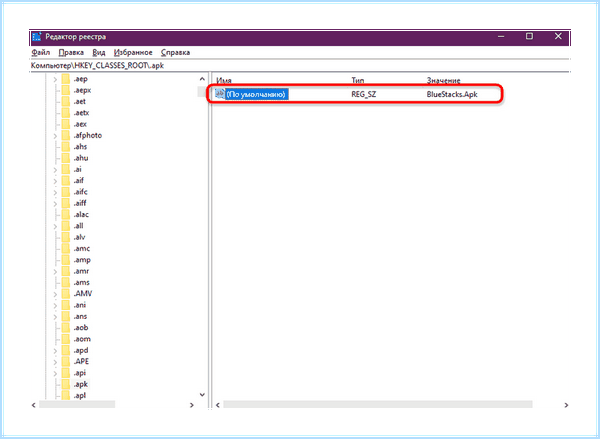This screenshot has width=600, height=439.
Task: Click the folder icon of .AMV key
Action: [x=66, y=294]
